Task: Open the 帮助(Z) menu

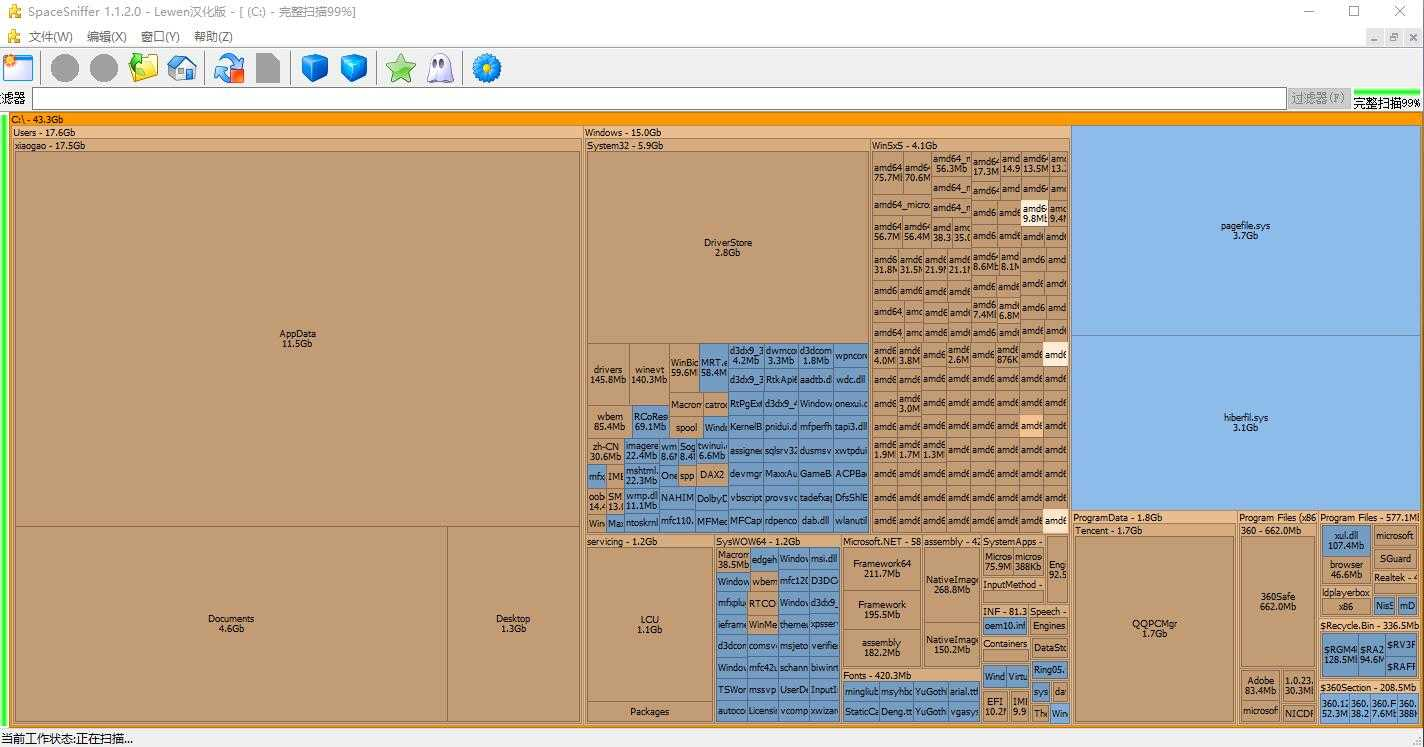Action: pos(213,37)
